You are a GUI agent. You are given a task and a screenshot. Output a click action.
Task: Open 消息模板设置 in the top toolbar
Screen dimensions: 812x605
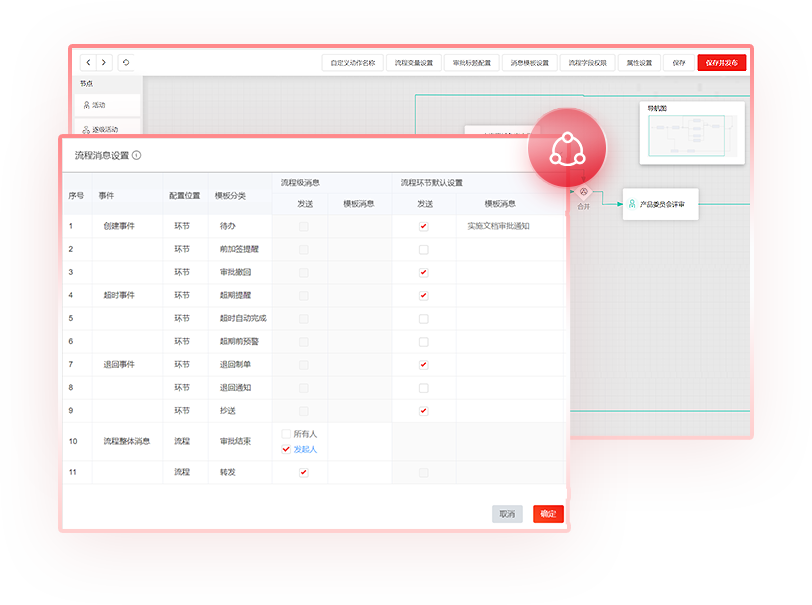tap(529, 62)
